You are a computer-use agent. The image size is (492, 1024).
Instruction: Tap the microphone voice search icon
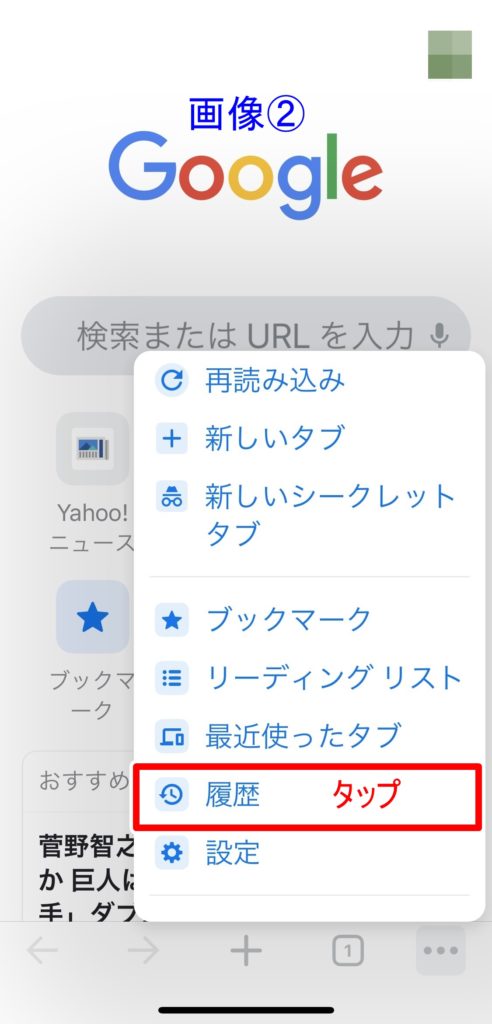(440, 336)
